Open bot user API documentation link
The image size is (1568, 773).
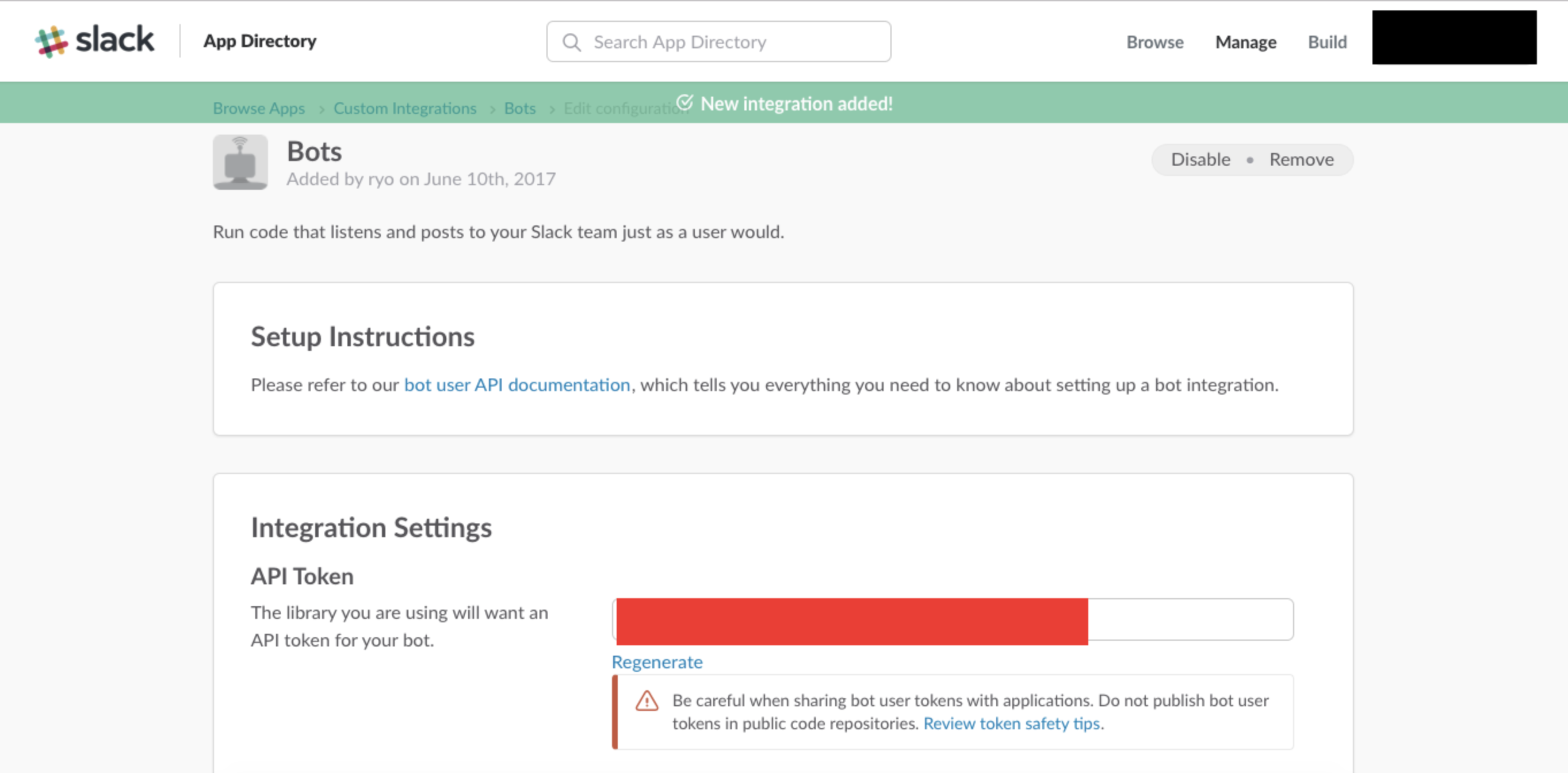517,385
